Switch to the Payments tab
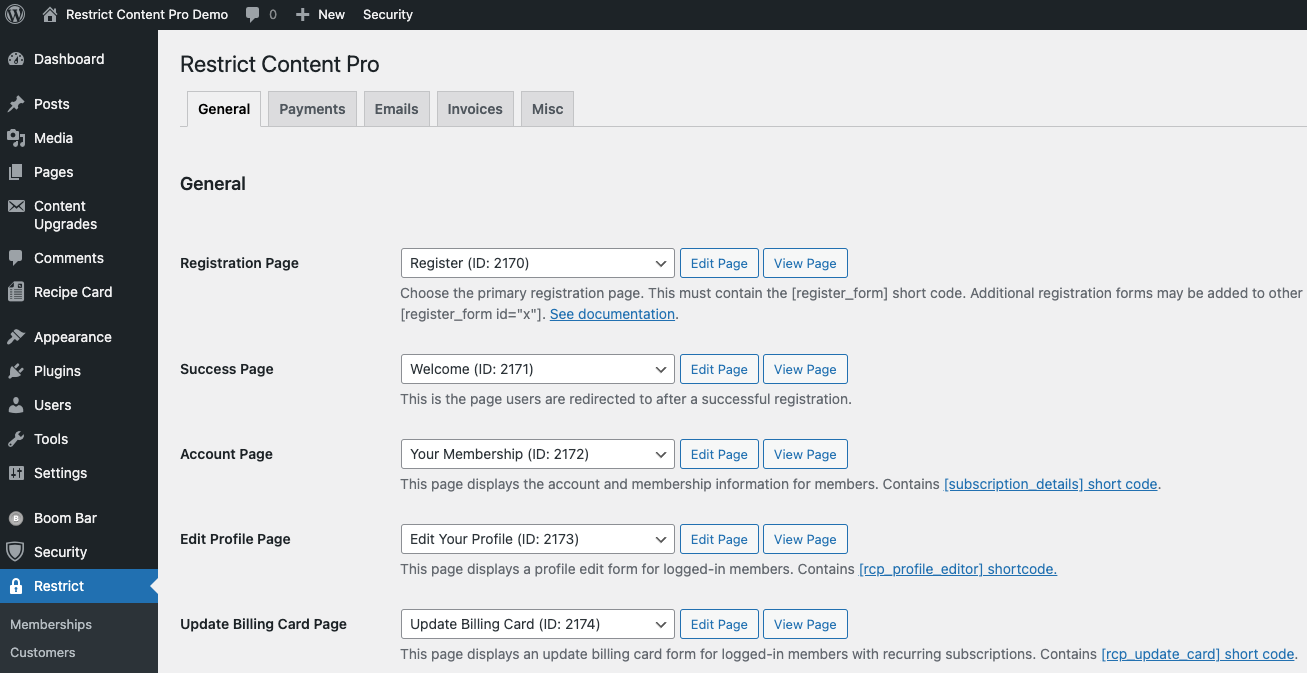The width and height of the screenshot is (1307, 673). 312,109
